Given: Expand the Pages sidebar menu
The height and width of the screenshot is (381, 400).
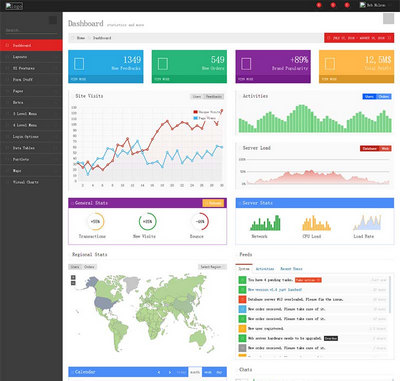Looking at the screenshot, I should [31, 91].
